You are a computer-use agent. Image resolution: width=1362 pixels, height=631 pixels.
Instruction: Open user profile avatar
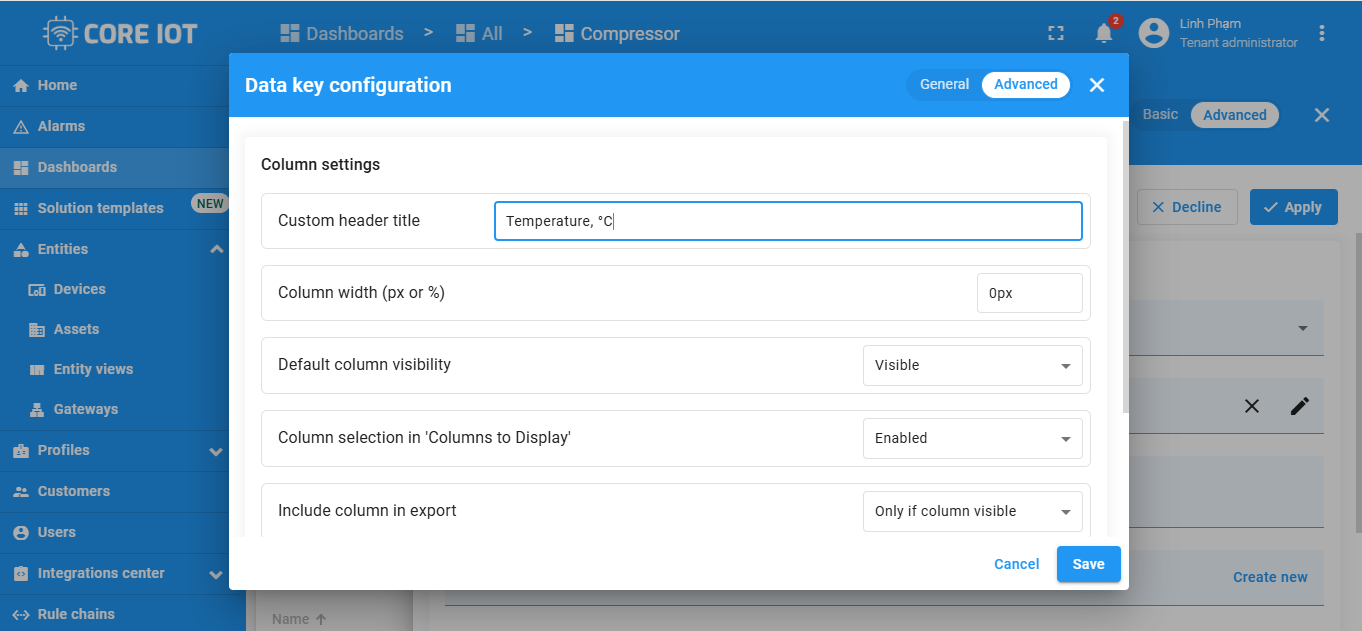pyautogui.click(x=1154, y=33)
